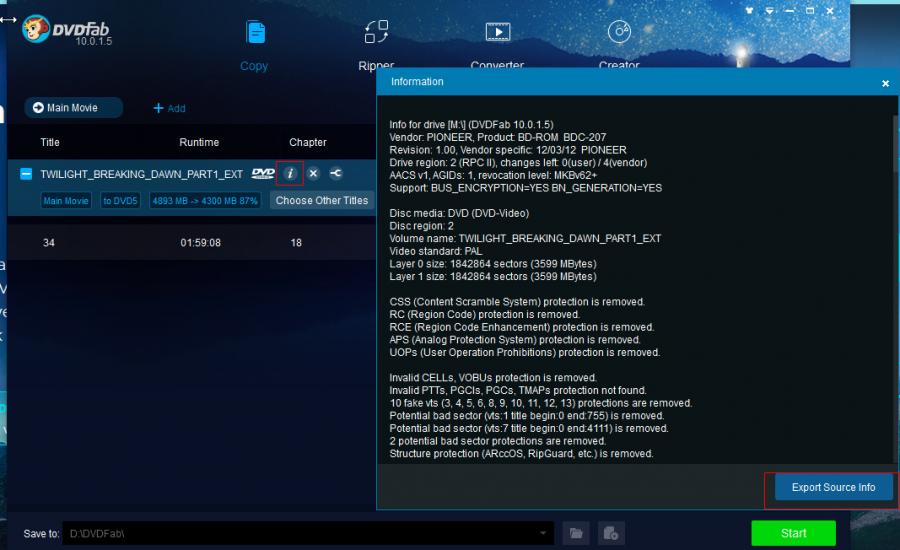Click the browse folder icon
The width and height of the screenshot is (900, 550).
click(576, 533)
